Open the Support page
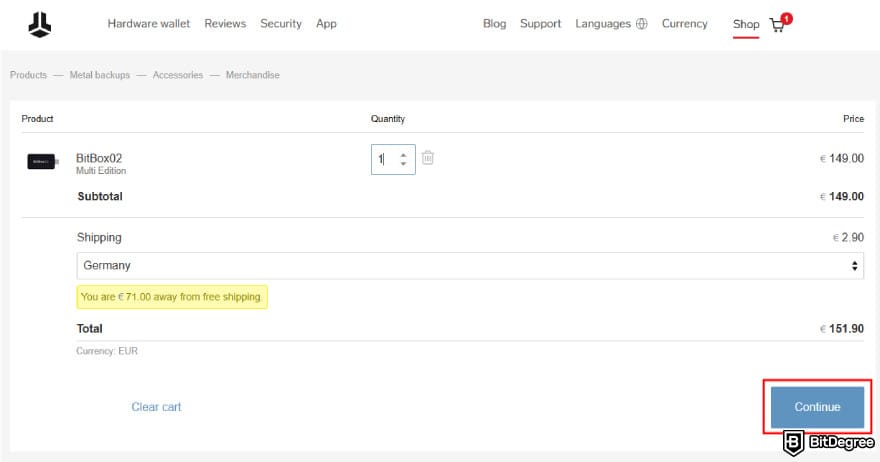Viewport: 880px width, 462px height. 540,24
